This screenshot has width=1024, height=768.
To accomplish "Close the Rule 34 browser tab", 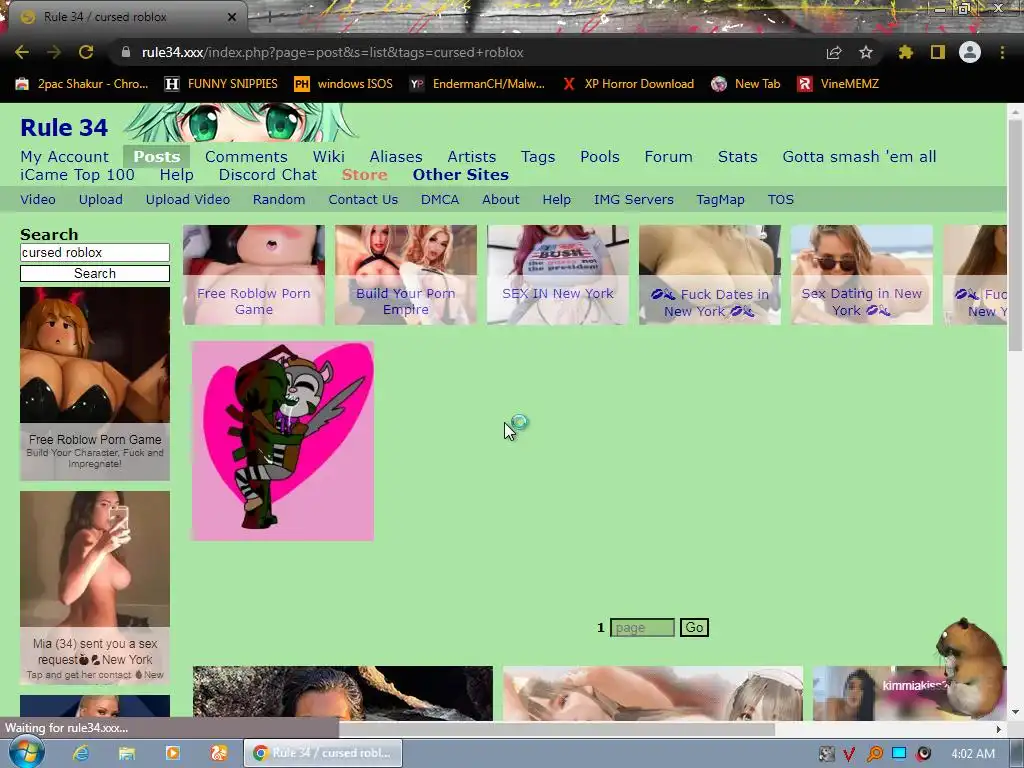I will click(x=232, y=17).
